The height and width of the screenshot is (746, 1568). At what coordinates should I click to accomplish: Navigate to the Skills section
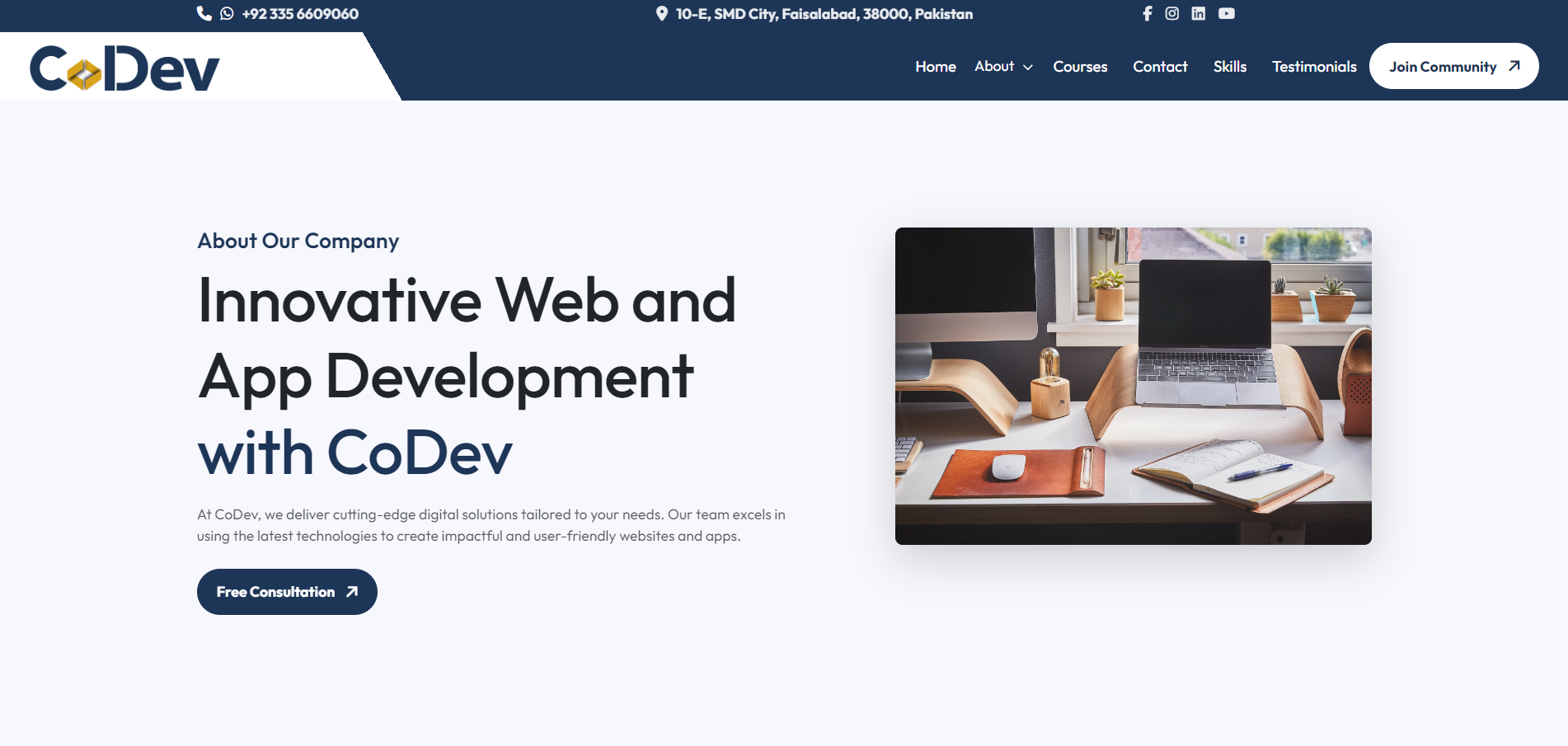(1229, 67)
